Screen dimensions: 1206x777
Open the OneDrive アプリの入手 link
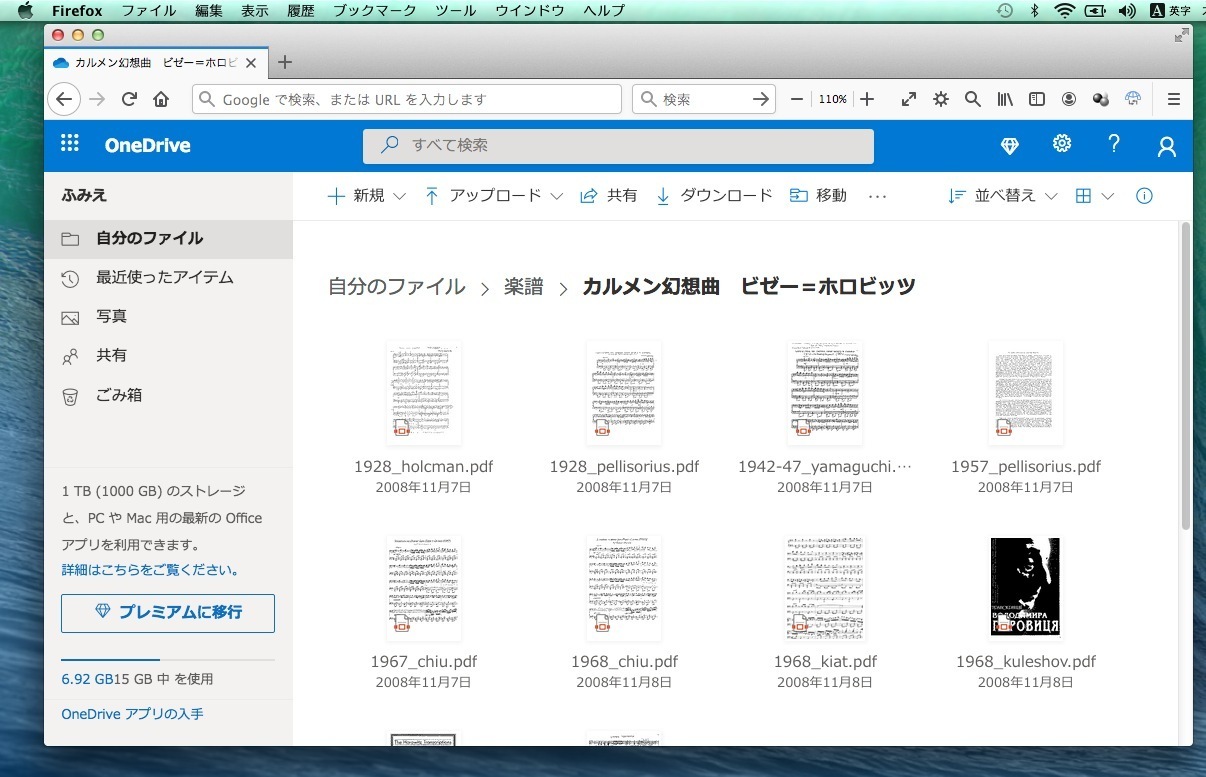coord(132,714)
